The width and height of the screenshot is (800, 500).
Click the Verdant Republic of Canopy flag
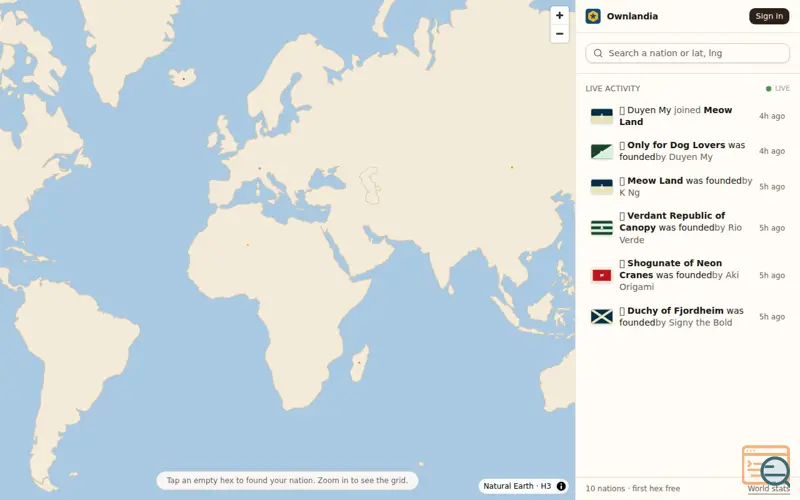(602, 228)
